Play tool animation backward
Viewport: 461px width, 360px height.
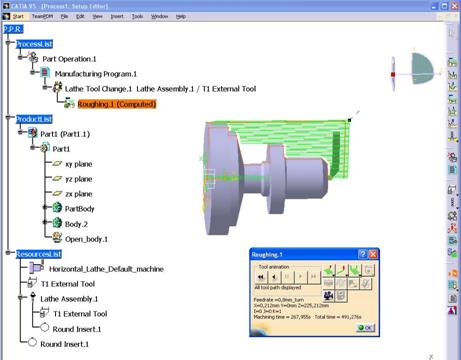pyautogui.click(x=274, y=277)
